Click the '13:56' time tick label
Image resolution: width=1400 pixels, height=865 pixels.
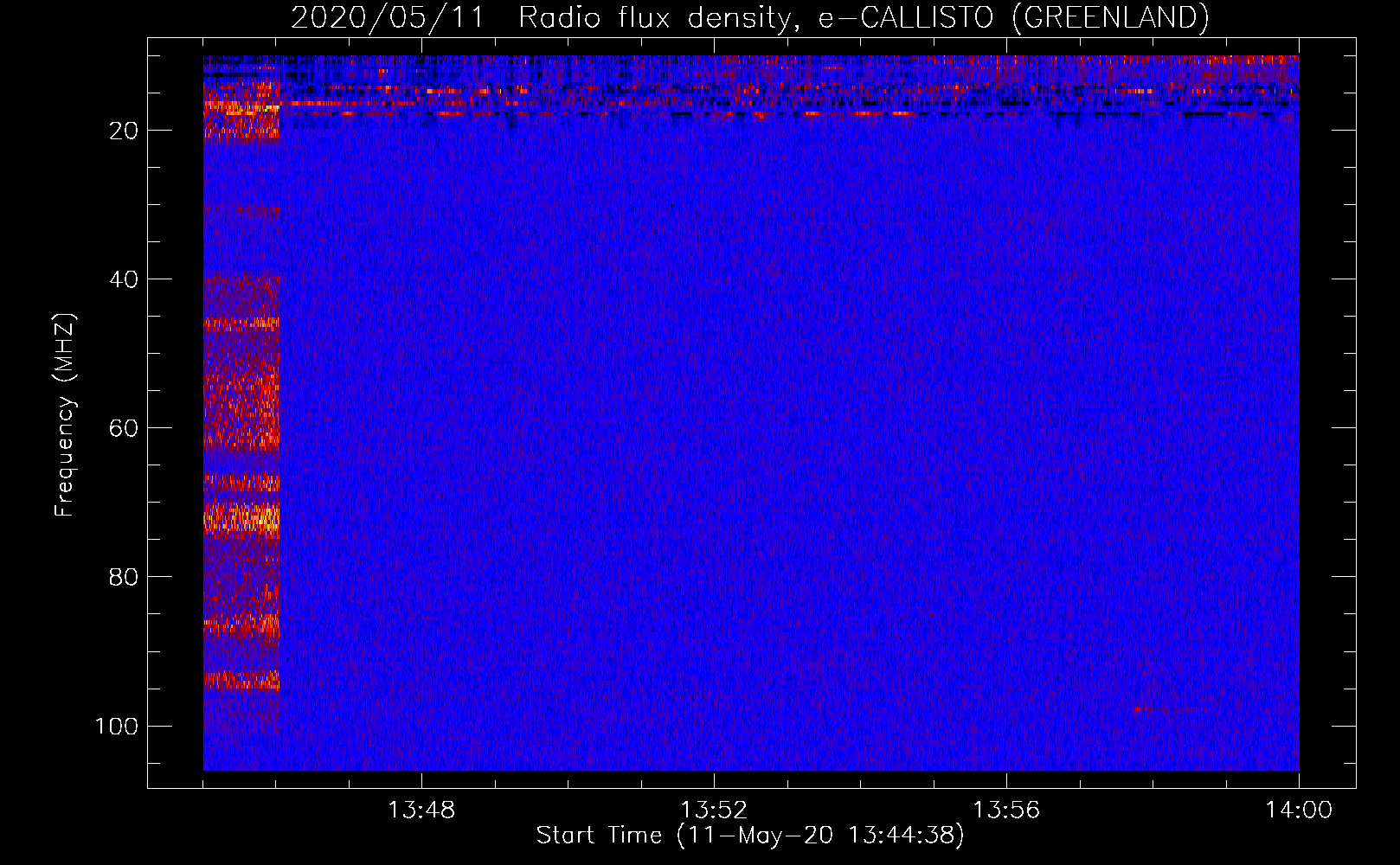1006,811
